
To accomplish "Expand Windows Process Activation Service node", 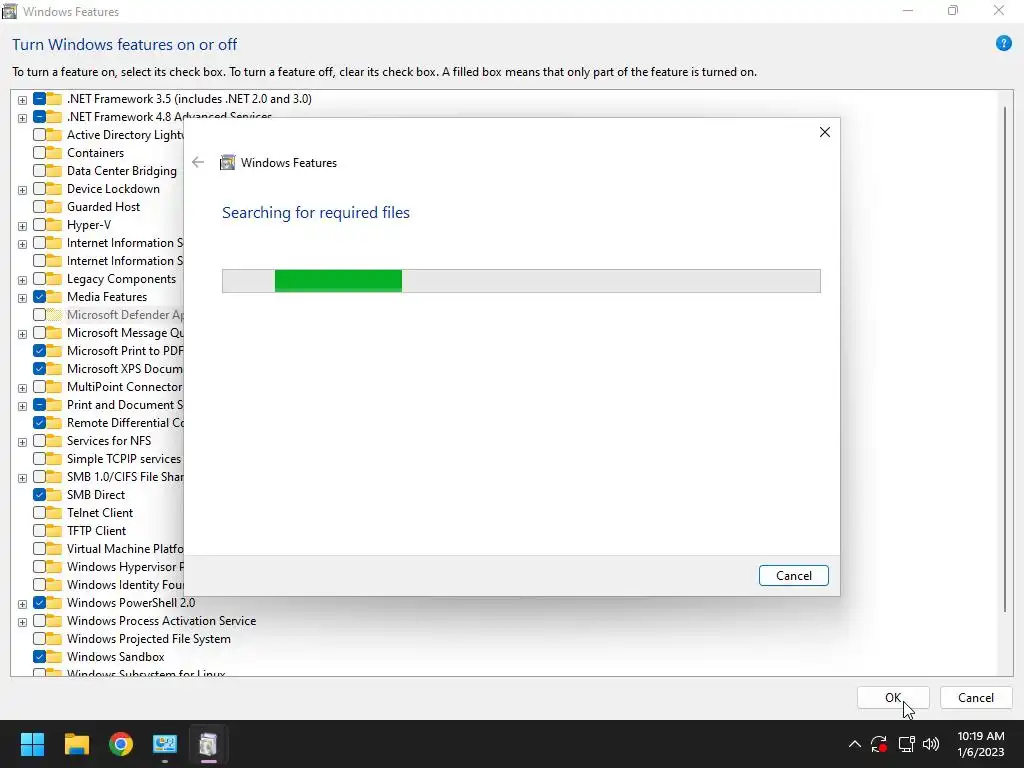I will click(x=22, y=622).
